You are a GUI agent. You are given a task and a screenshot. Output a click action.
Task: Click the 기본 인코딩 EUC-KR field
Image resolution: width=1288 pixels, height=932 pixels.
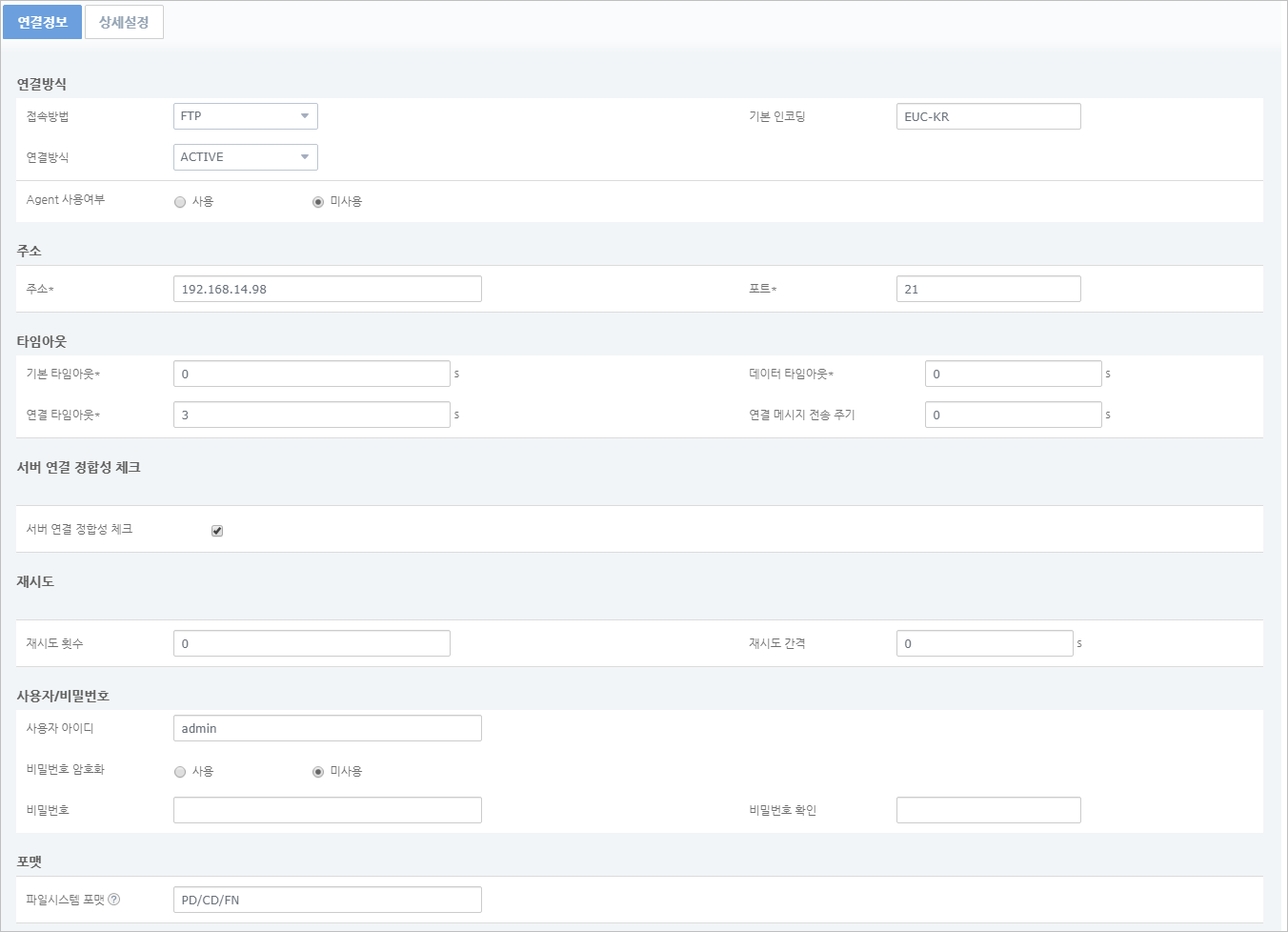[x=988, y=116]
